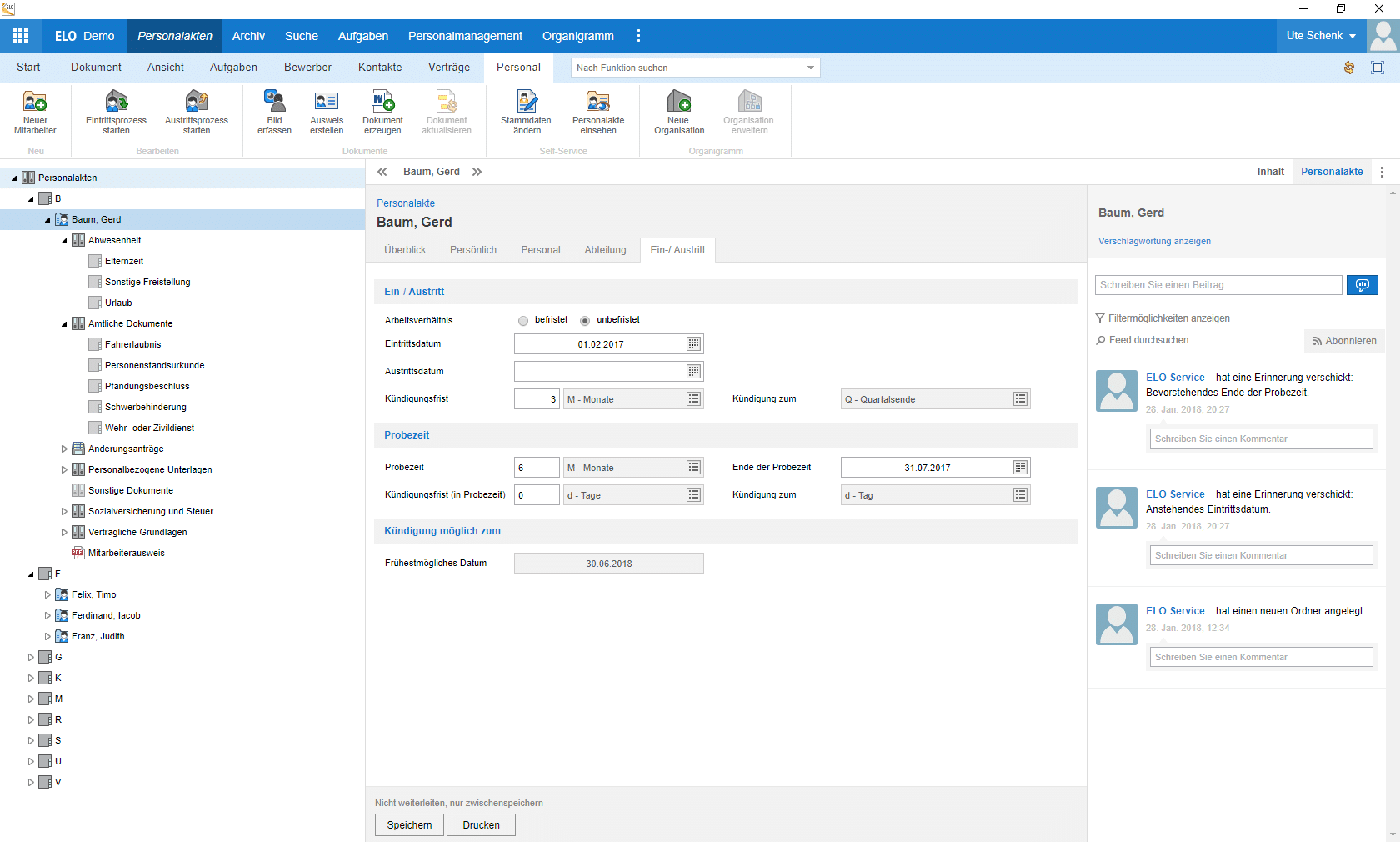Image resolution: width=1400 pixels, height=842 pixels.
Task: Open calendar picker for Eintrittsdatum
Action: tap(693, 344)
